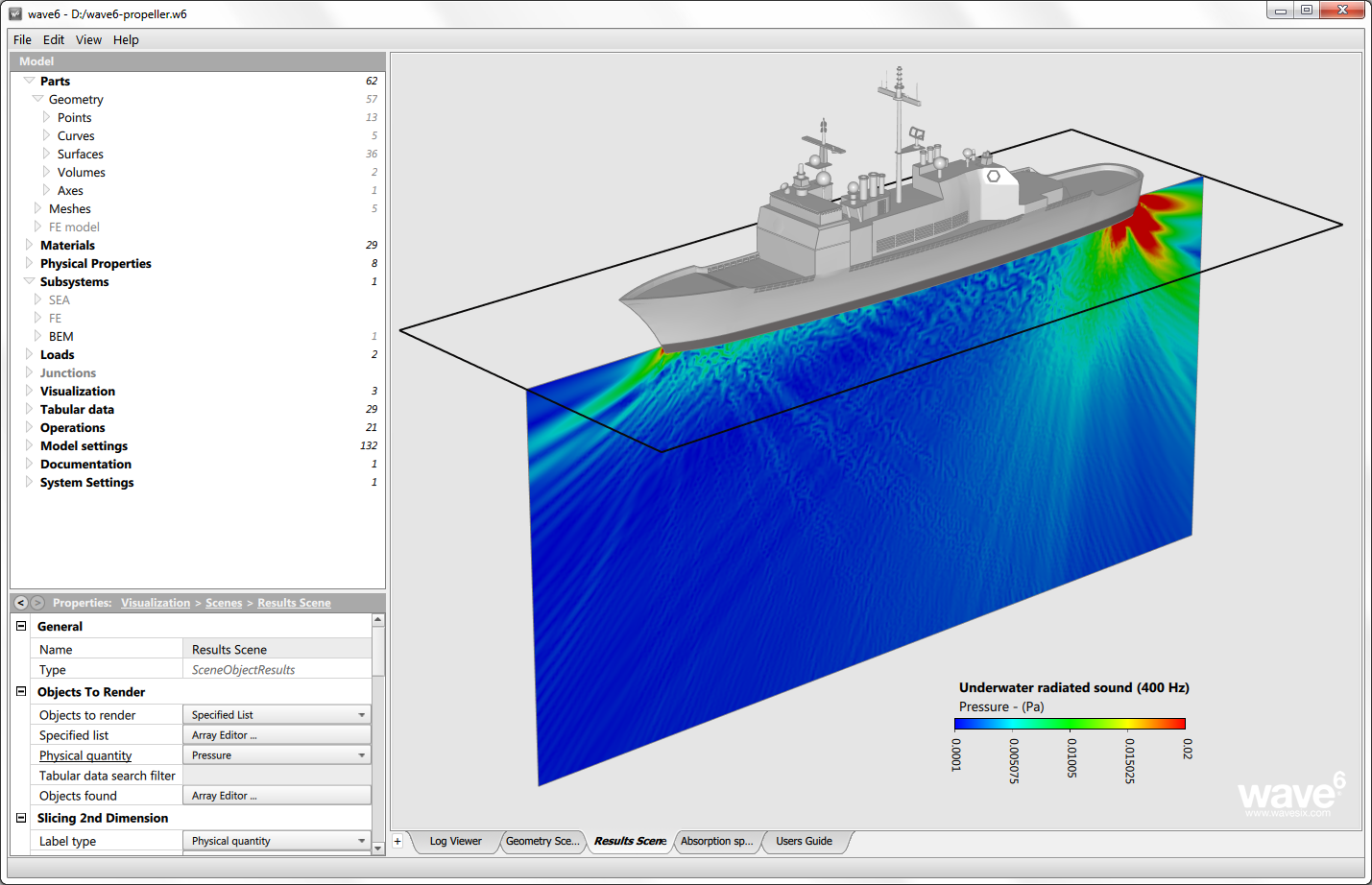Switch to the Geometry Scene tab
Viewport: 1372px width, 885px height.
(x=542, y=841)
